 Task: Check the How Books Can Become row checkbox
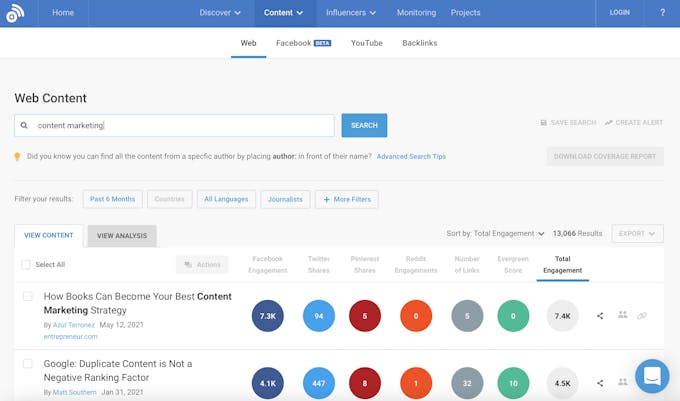click(x=28, y=296)
